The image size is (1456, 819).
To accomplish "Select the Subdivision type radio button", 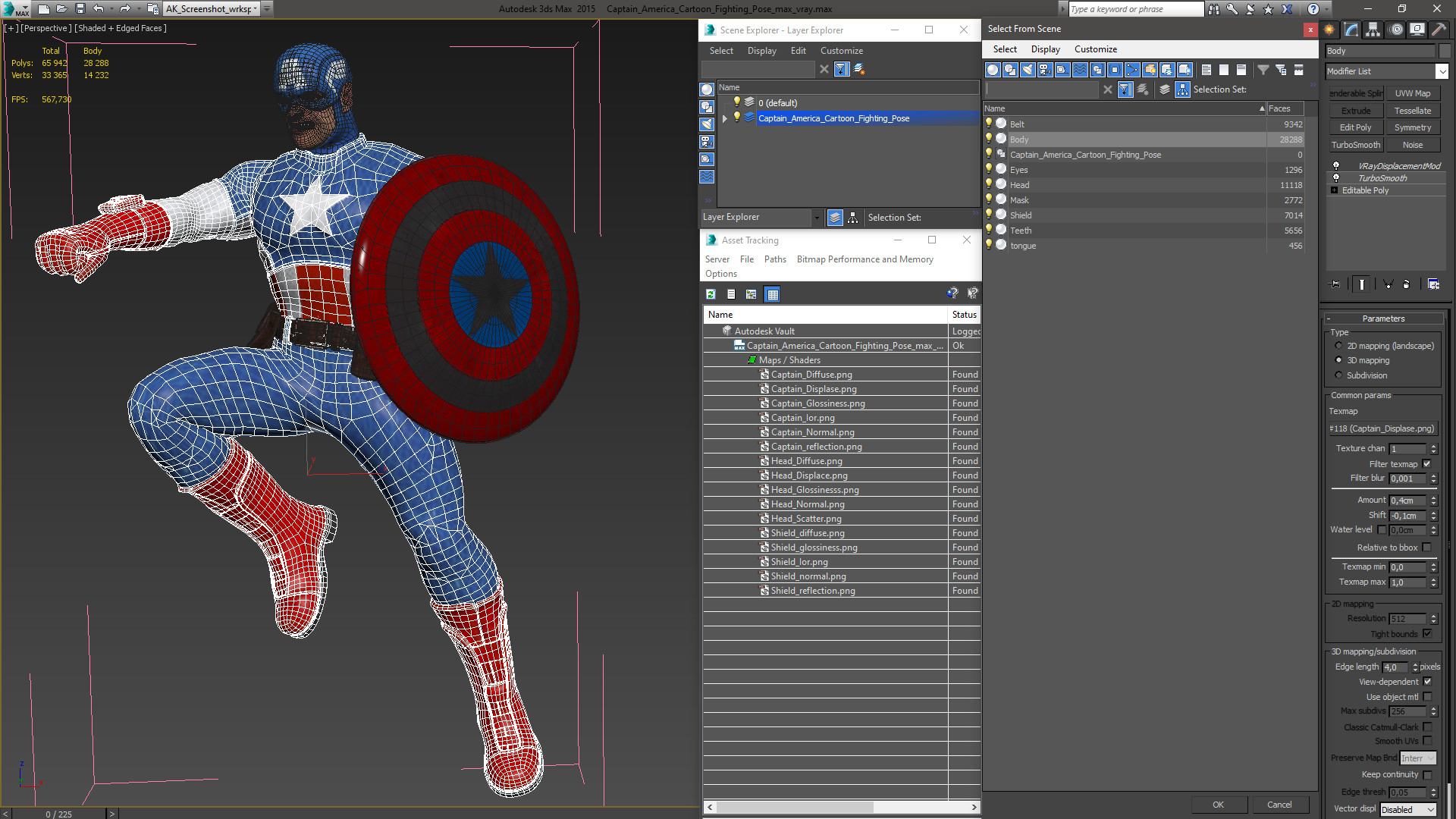I will click(x=1338, y=375).
